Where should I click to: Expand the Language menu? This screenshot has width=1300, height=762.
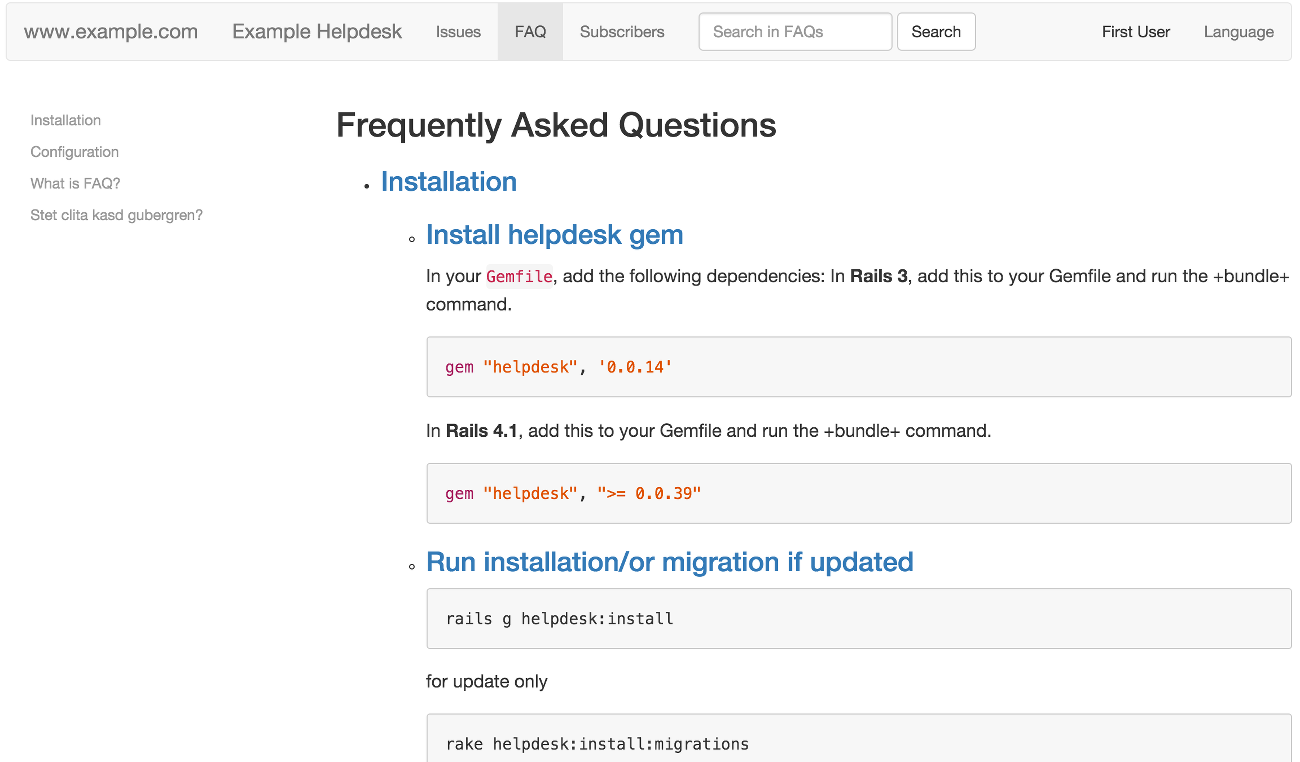[1238, 32]
